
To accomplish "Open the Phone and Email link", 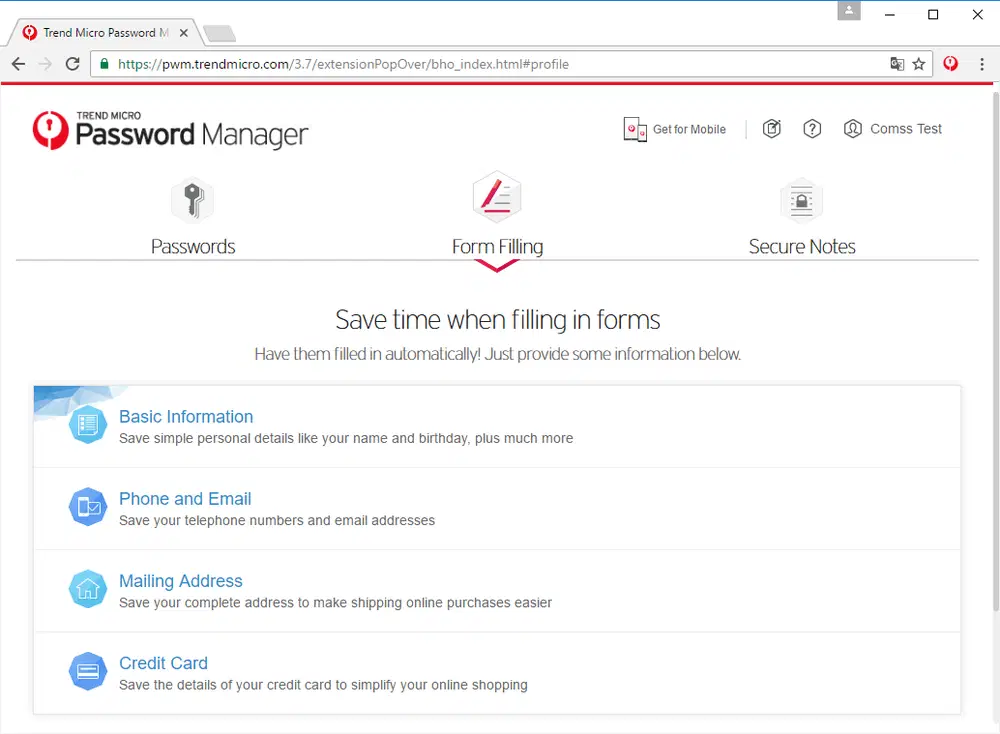I will click(185, 499).
